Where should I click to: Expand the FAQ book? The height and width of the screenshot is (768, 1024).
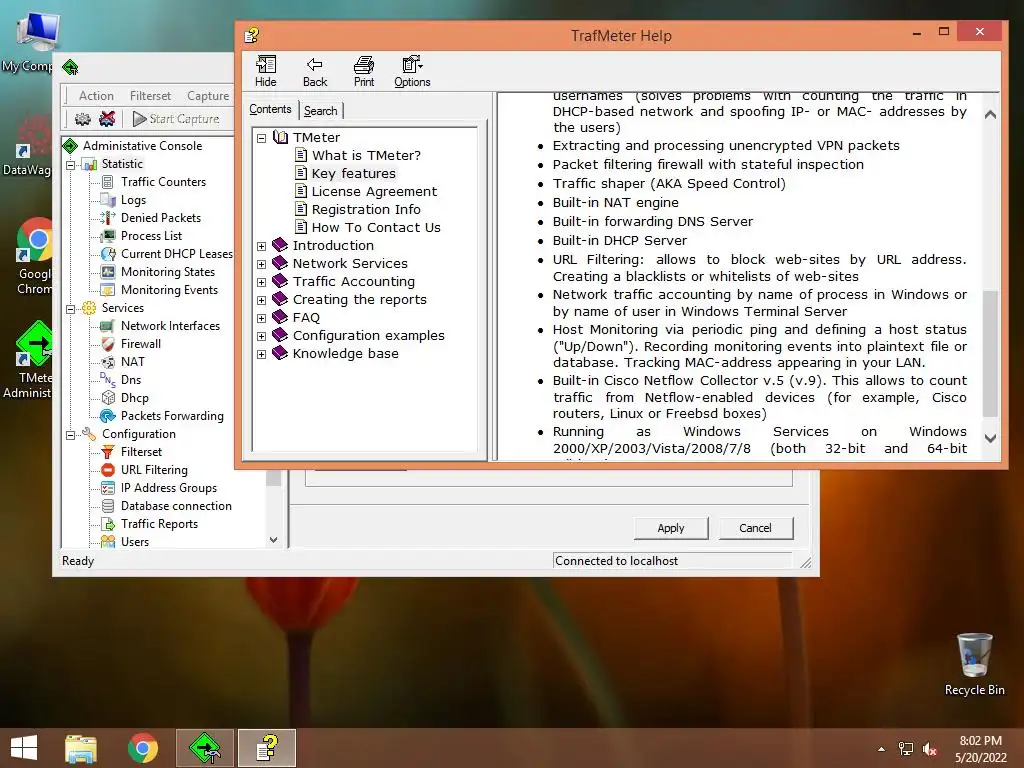261,318
